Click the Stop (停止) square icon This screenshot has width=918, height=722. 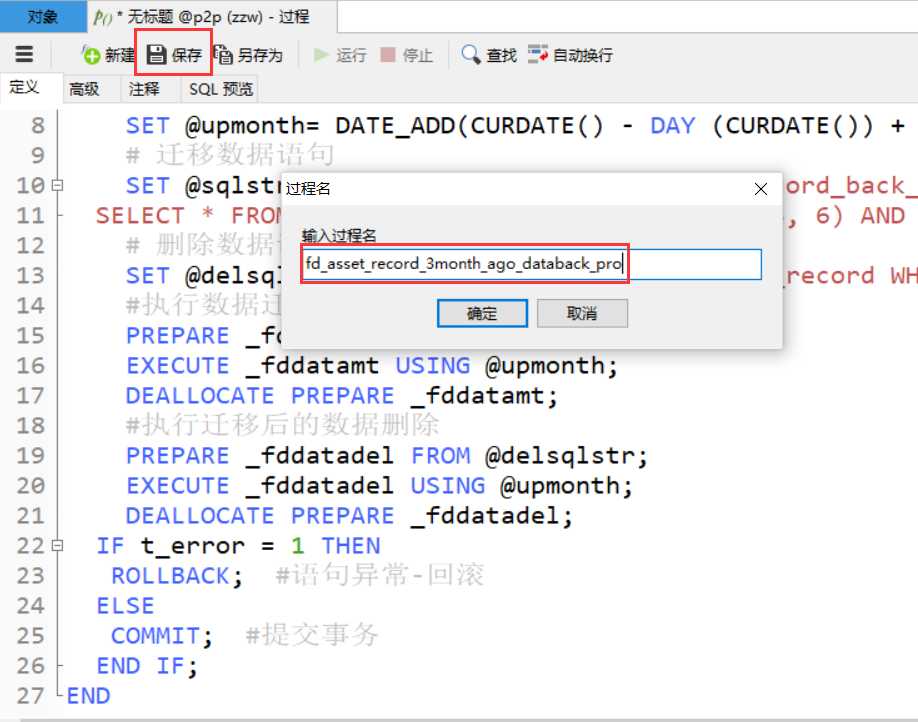pyautogui.click(x=388, y=54)
